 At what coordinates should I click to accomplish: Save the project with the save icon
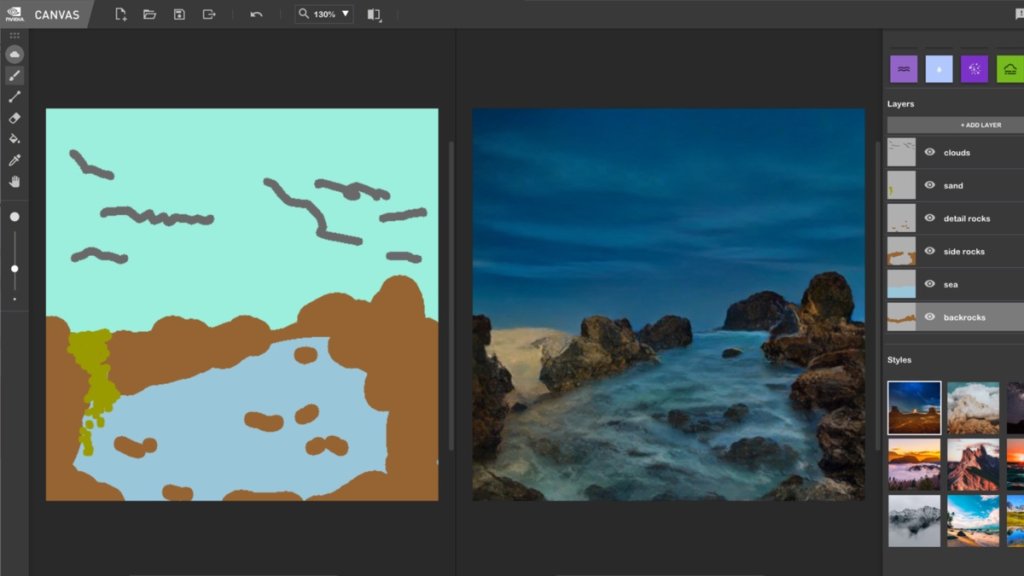pos(179,14)
